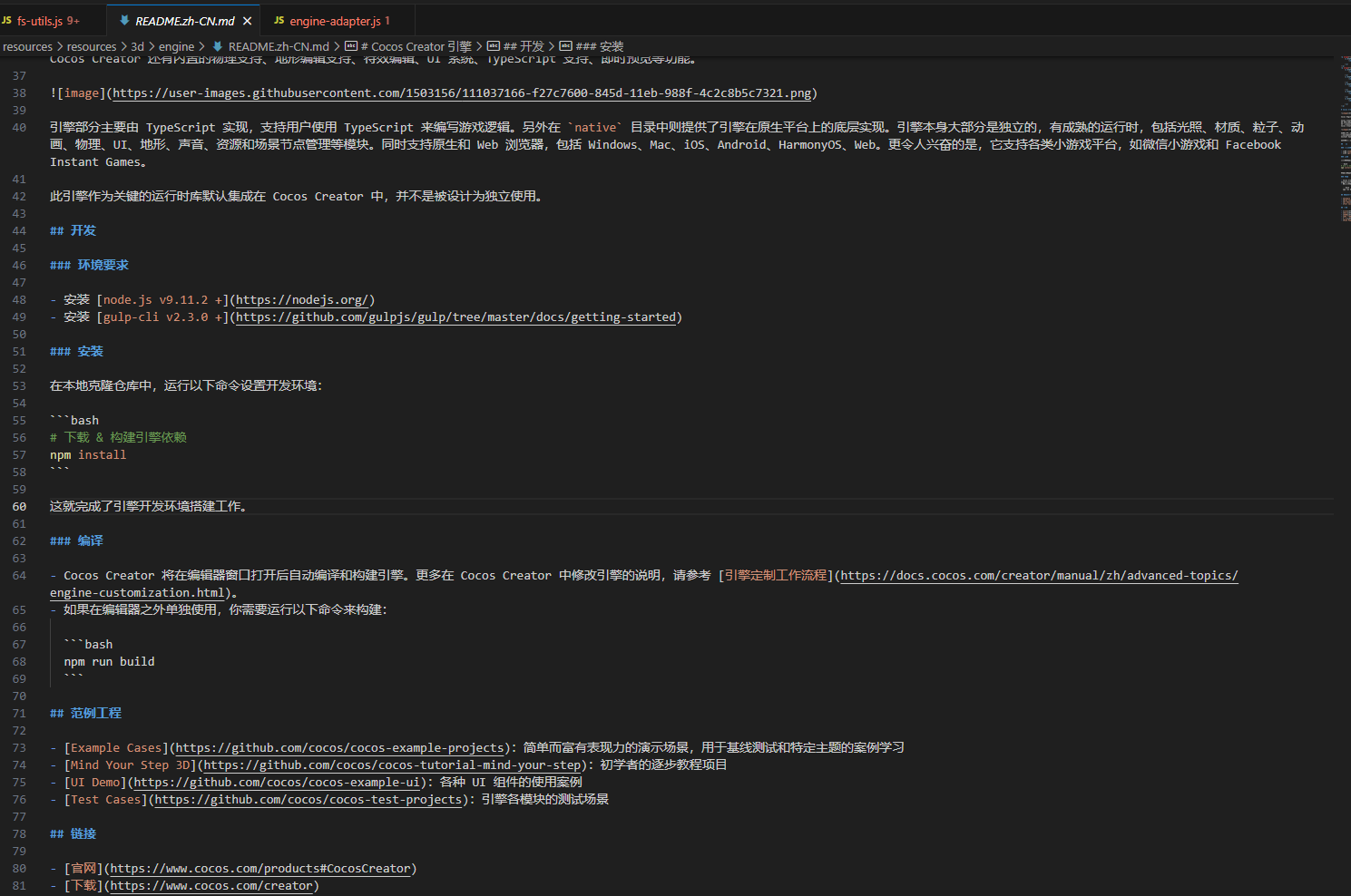The height and width of the screenshot is (896, 1351).
Task: Follow the cocos-test-projects GitHub URL
Action: [308, 800]
